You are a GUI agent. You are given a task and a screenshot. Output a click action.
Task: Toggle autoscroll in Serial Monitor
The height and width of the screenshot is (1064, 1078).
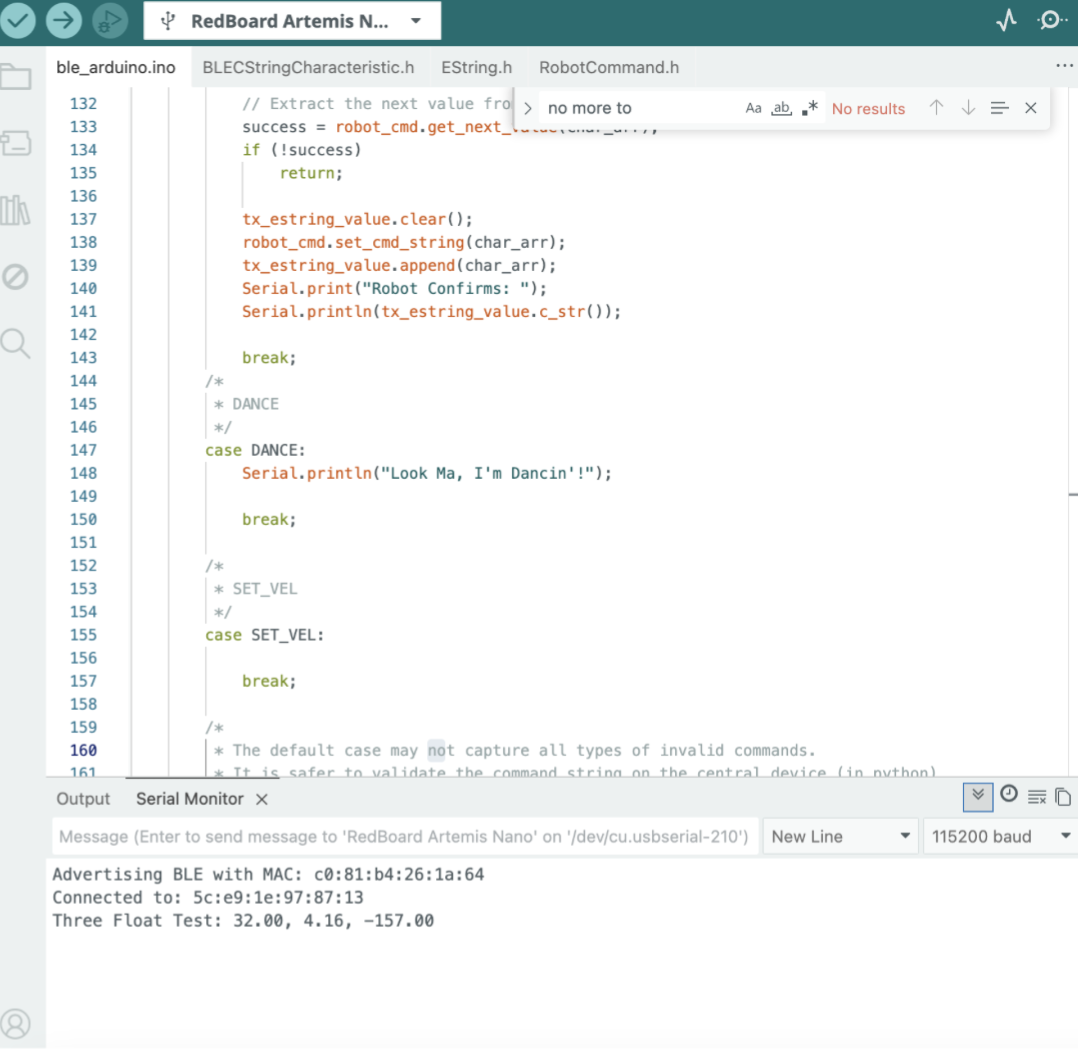(x=977, y=796)
